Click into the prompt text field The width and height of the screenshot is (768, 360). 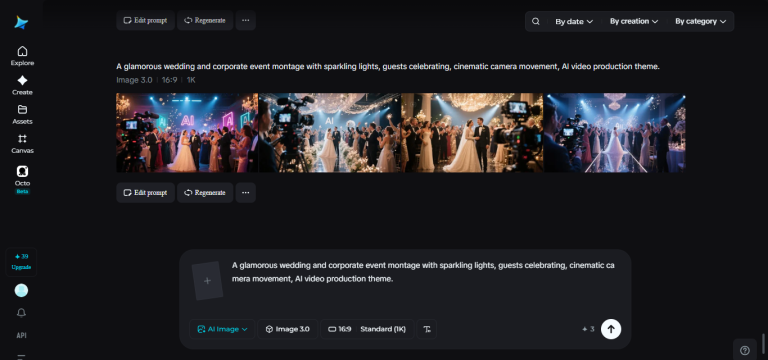[x=424, y=272]
